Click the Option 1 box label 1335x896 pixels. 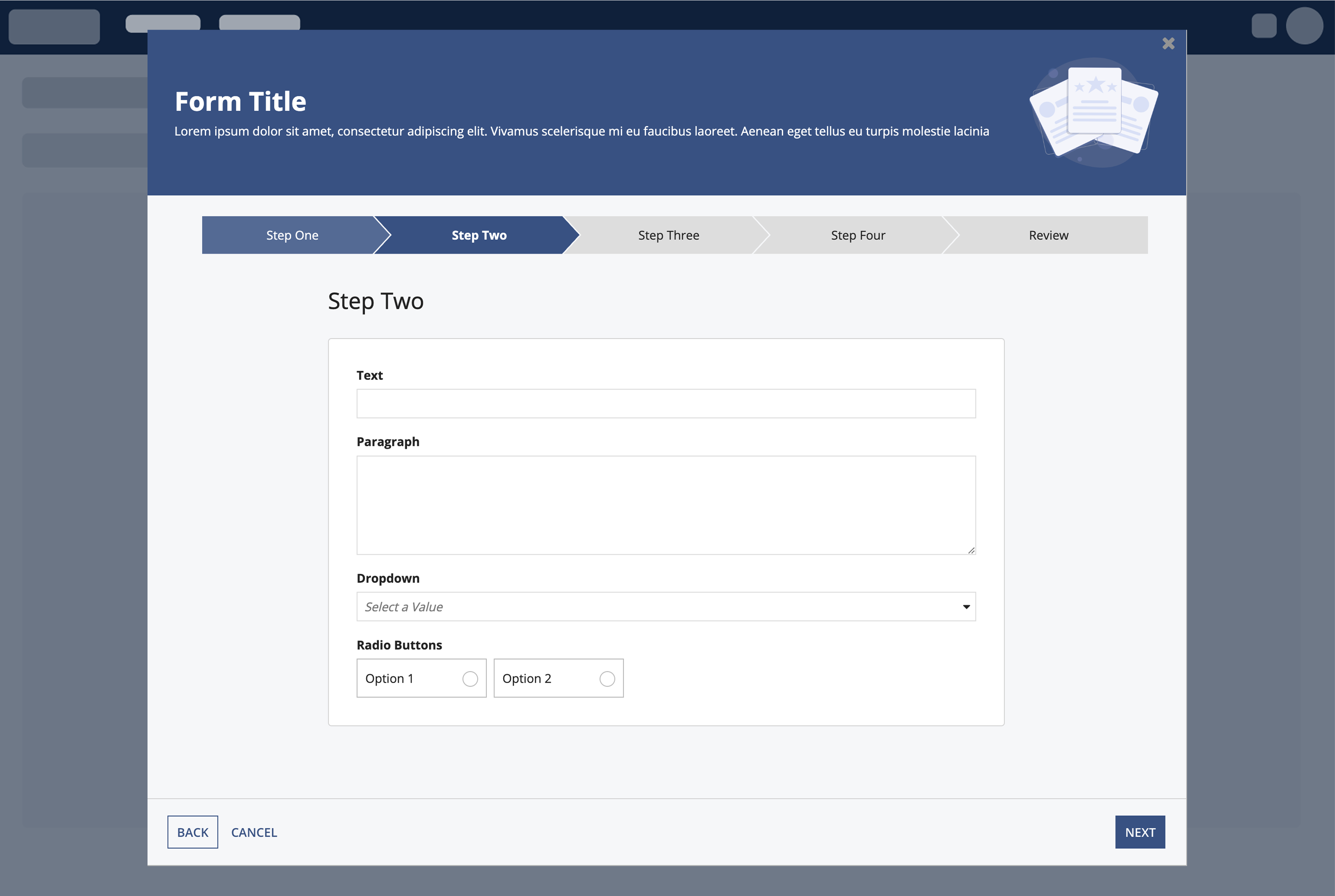click(x=389, y=678)
